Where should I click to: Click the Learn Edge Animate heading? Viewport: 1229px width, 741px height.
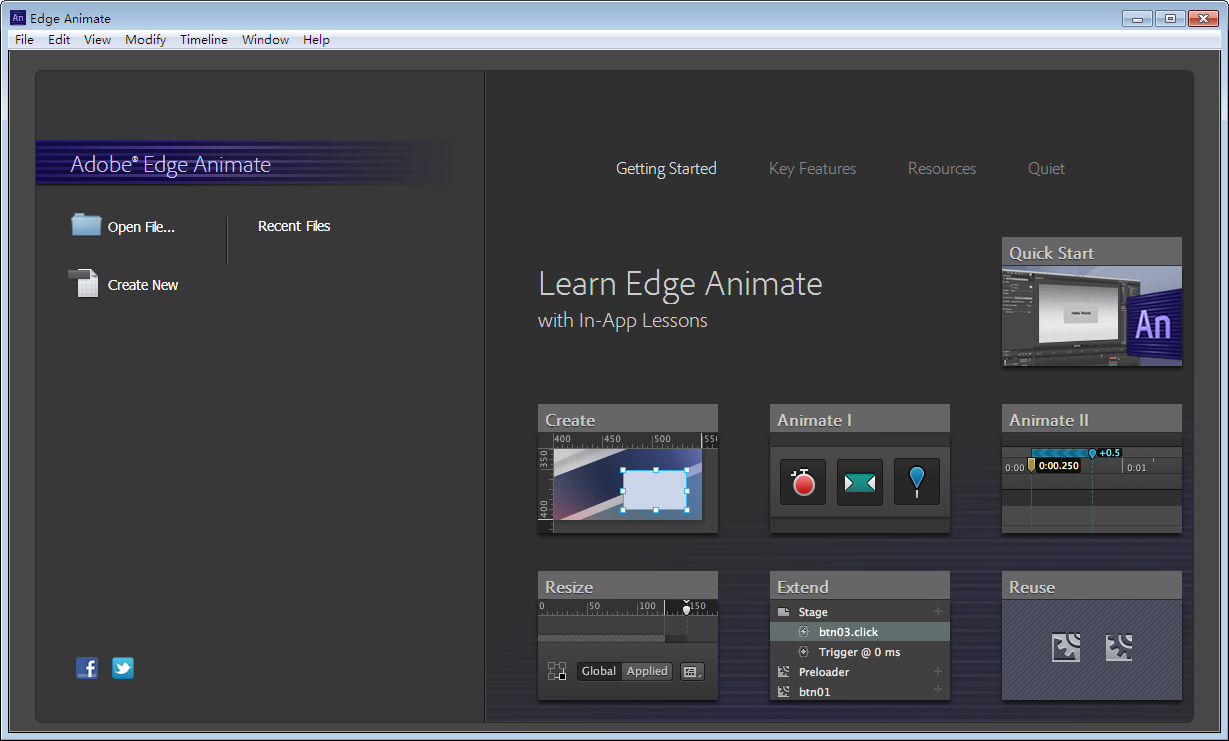click(x=680, y=284)
